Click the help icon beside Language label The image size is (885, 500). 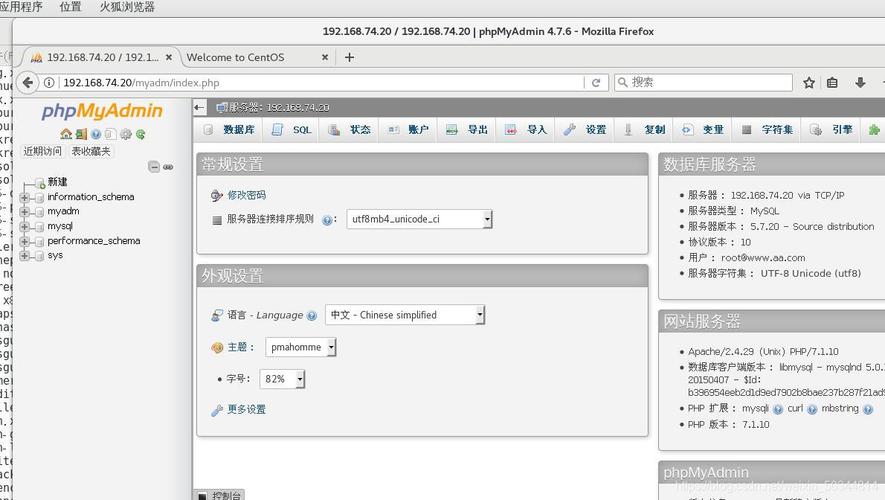312,316
